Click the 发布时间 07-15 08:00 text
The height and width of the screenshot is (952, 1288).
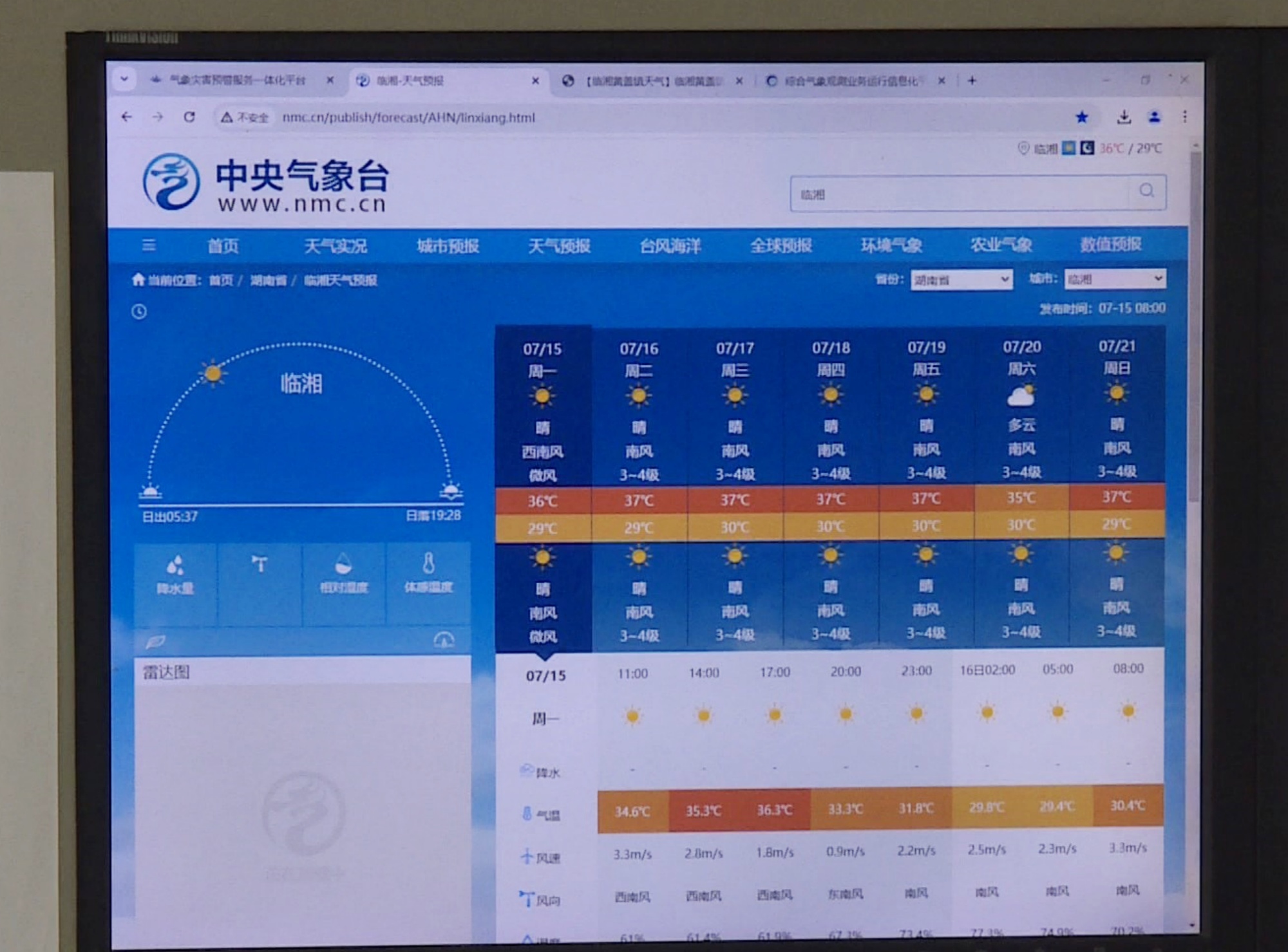click(1102, 308)
